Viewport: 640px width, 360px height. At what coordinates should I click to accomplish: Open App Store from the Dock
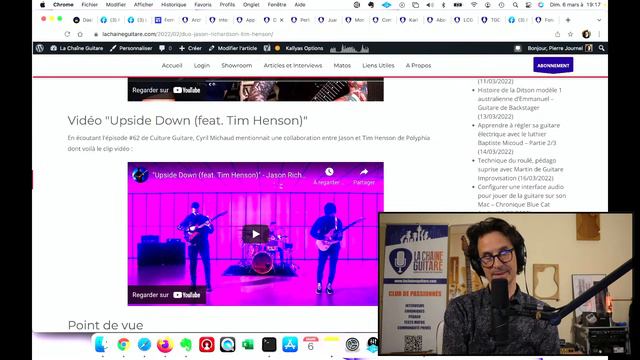pos(290,344)
